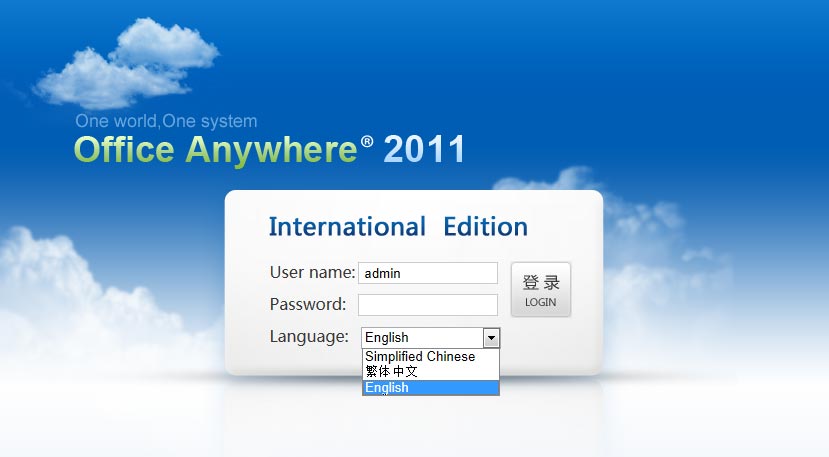
Task: Toggle the Language dropdown arrow
Action: [x=491, y=337]
